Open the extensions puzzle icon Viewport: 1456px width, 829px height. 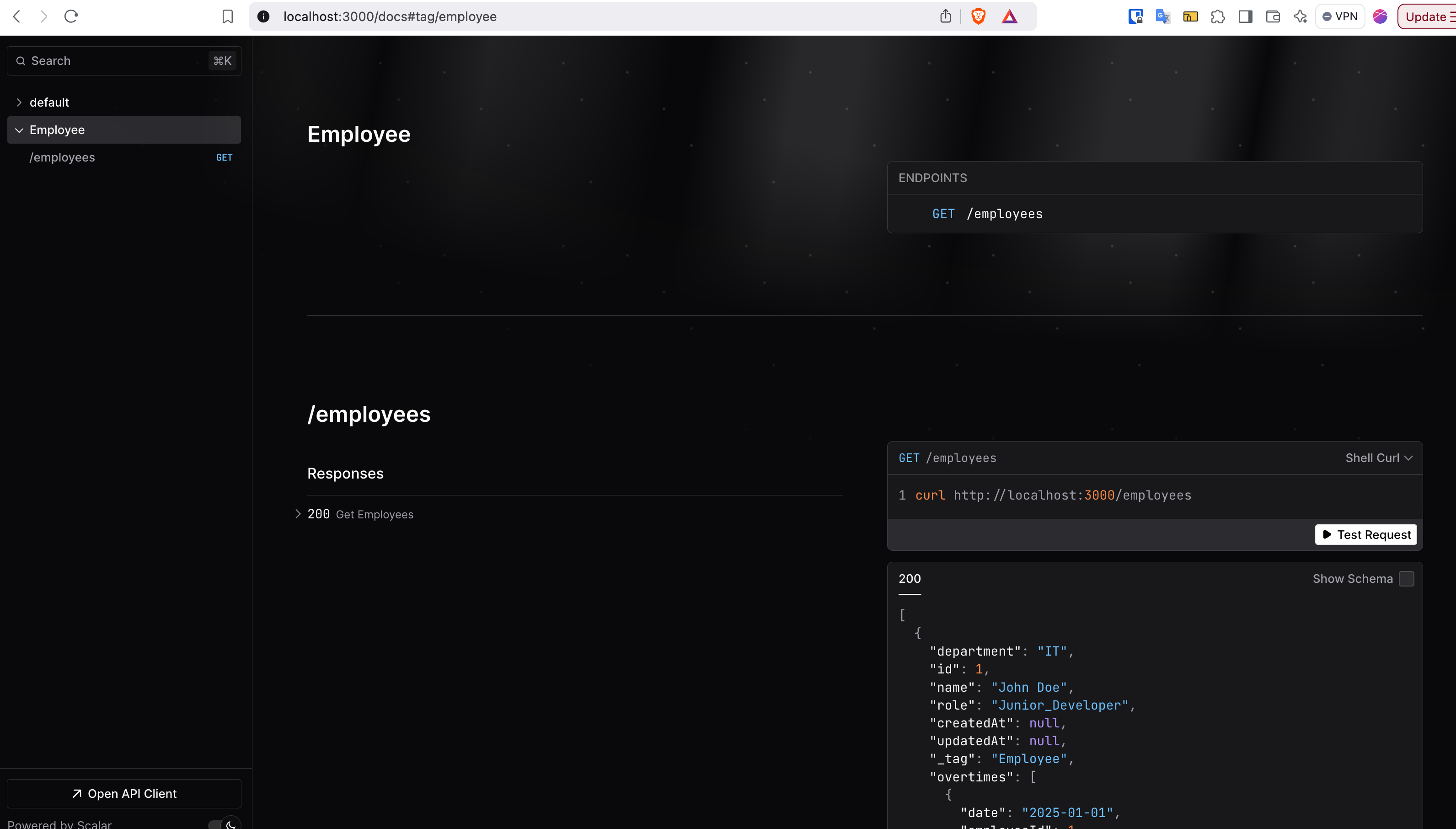tap(1218, 16)
